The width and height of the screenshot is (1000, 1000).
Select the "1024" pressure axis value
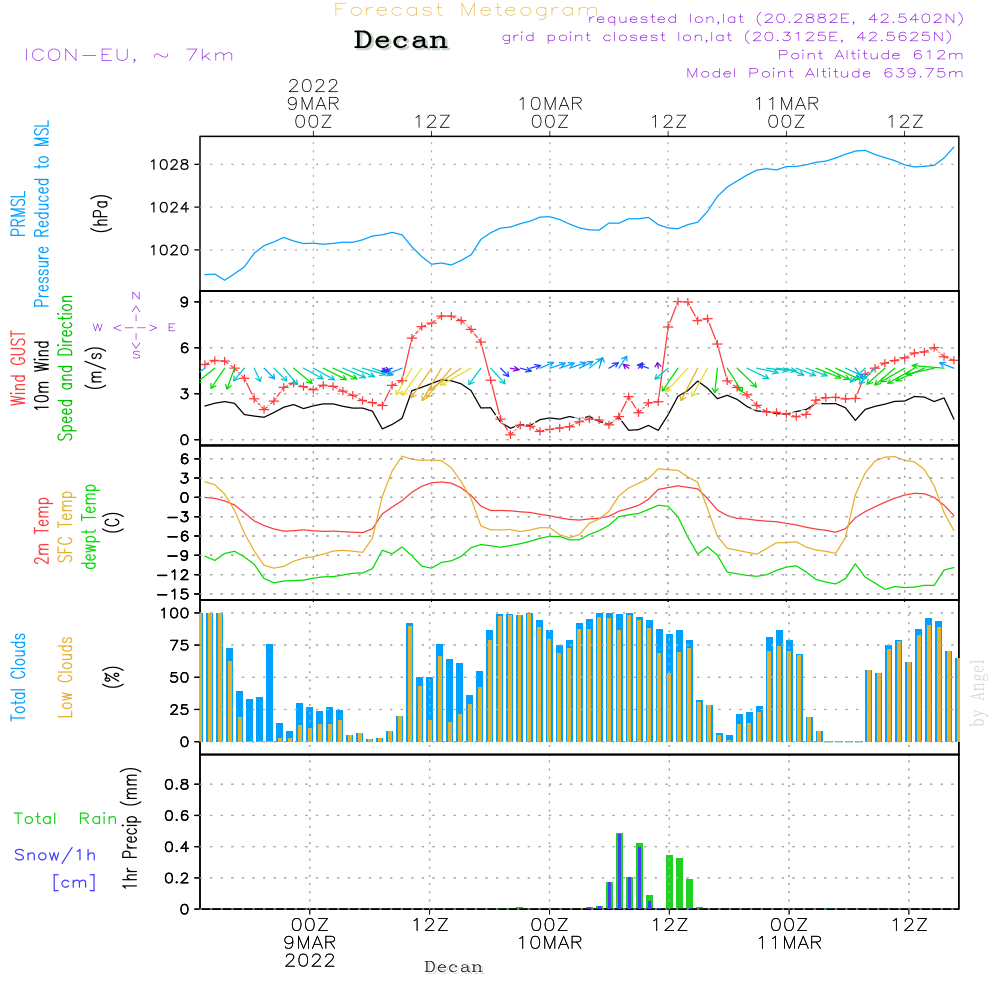[169, 208]
